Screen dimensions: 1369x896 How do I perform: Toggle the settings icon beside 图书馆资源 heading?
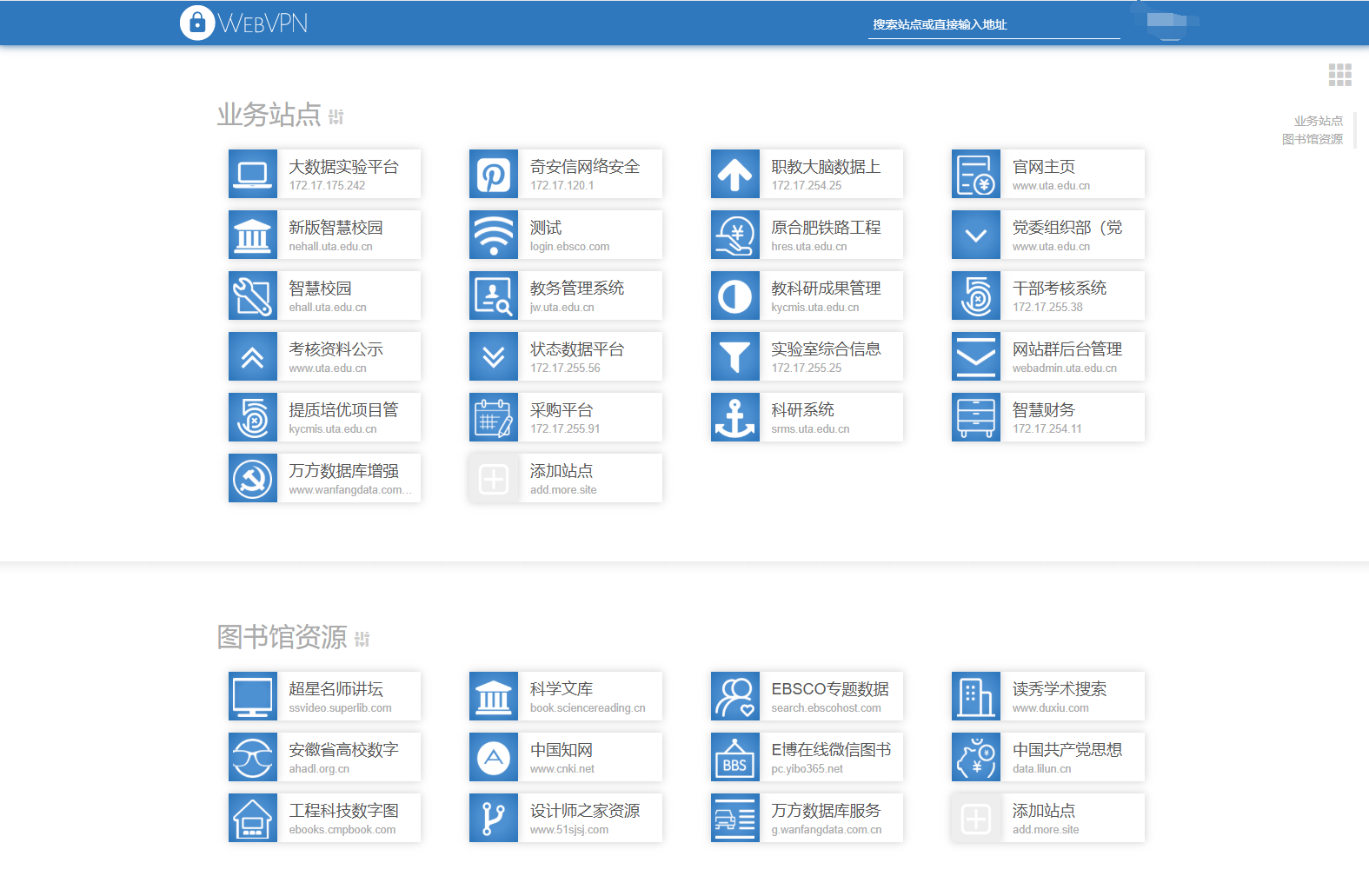[362, 639]
